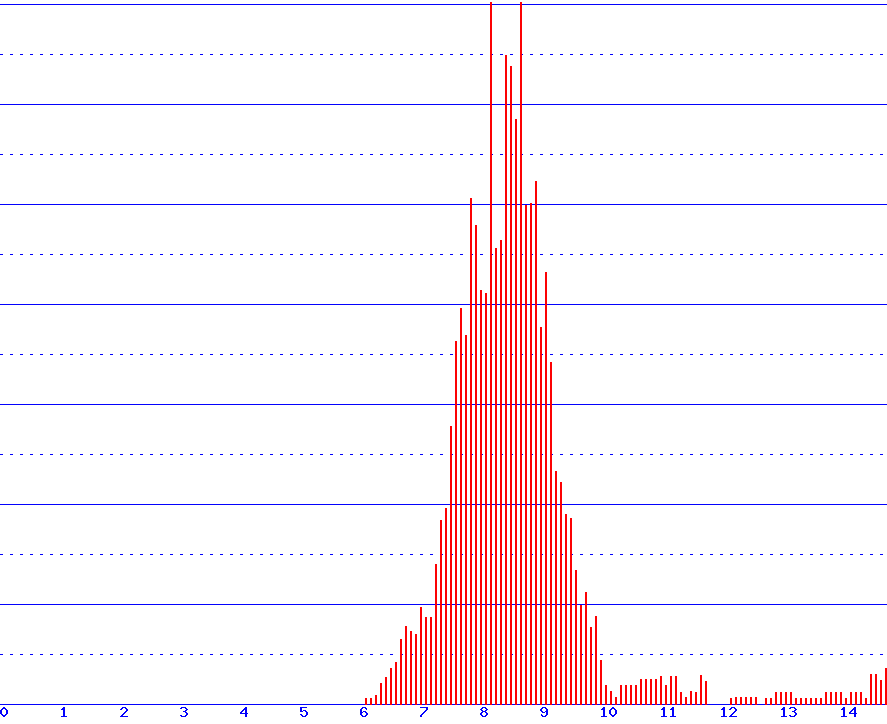Click the x-axis label 7
This screenshot has width=887, height=724.
tap(424, 712)
